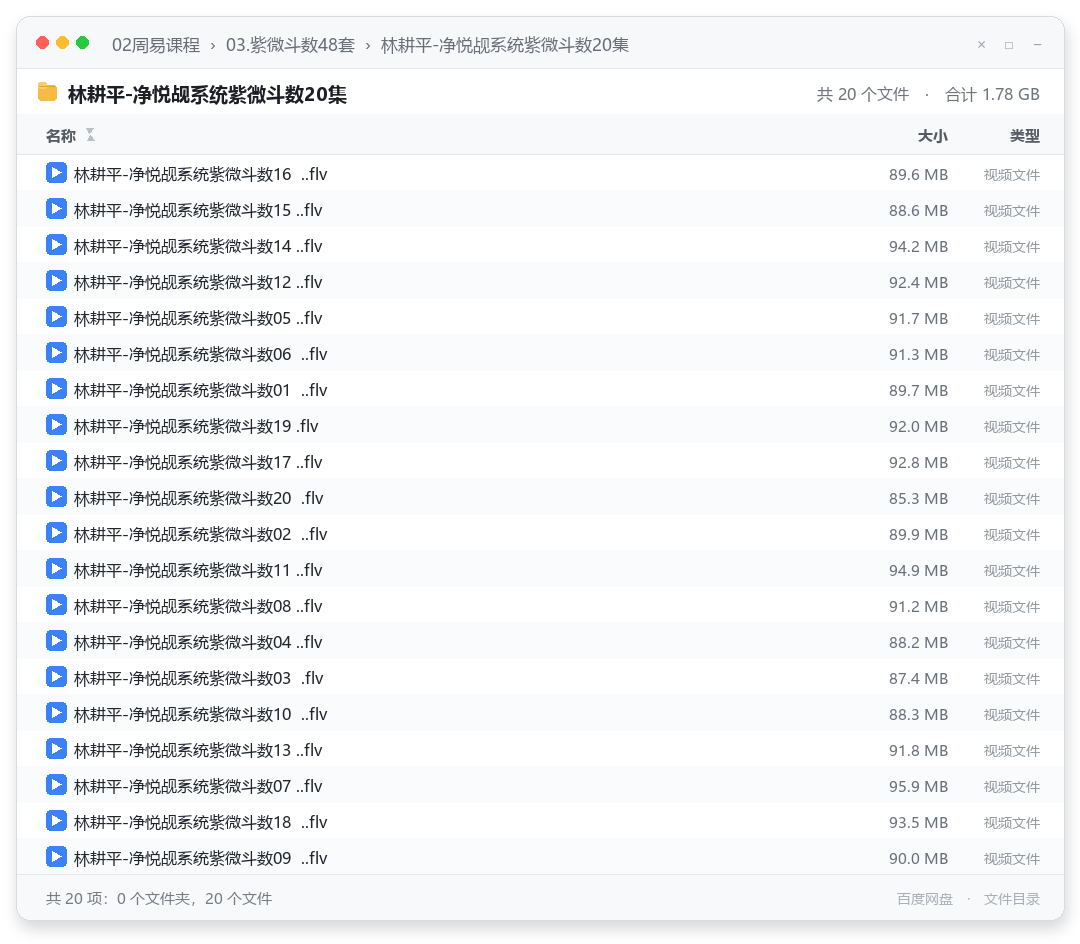Viewport: 1080px width, 944px height.
Task: Sort by the 类型 column header
Action: 1025,136
